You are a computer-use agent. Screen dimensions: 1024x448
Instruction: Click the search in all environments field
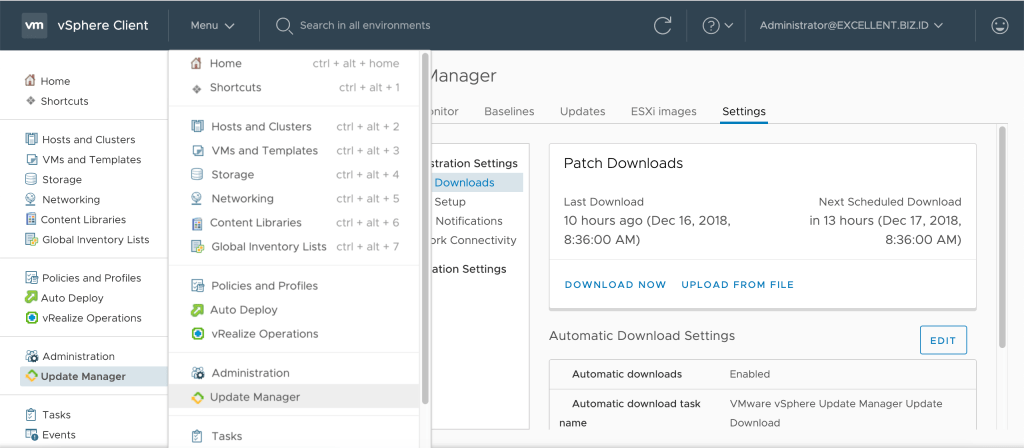tap(365, 25)
